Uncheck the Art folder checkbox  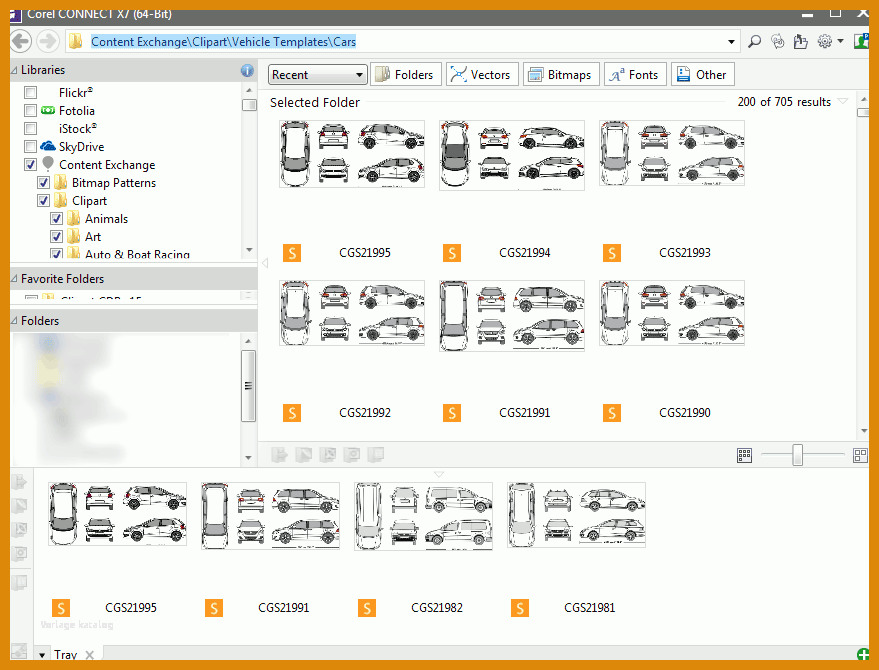[56, 237]
